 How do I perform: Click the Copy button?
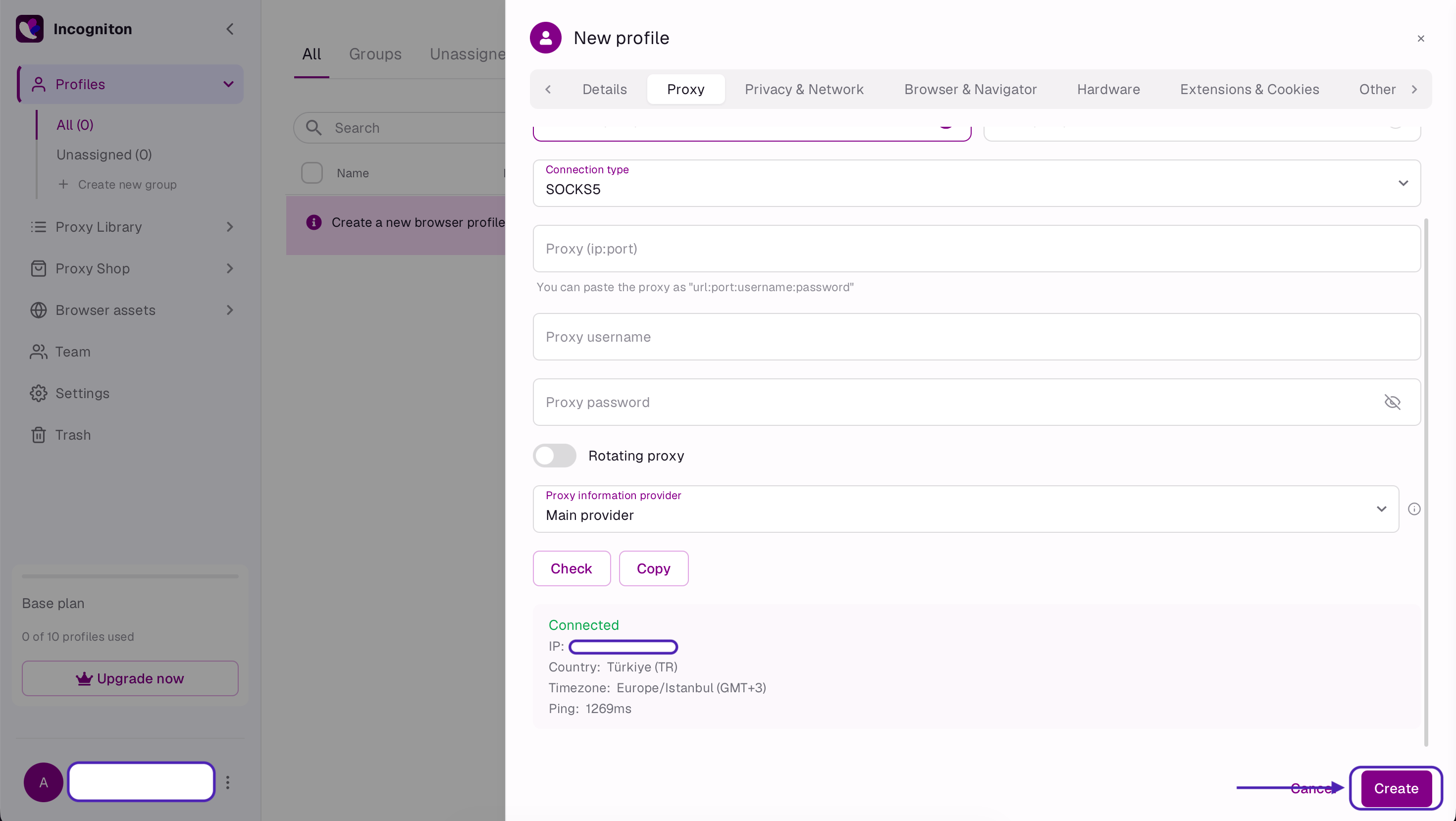point(653,568)
